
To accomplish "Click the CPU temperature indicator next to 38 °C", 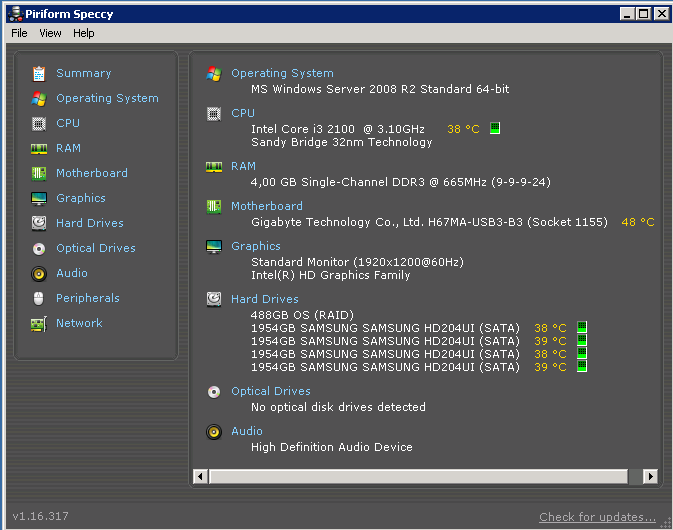I will point(494,129).
